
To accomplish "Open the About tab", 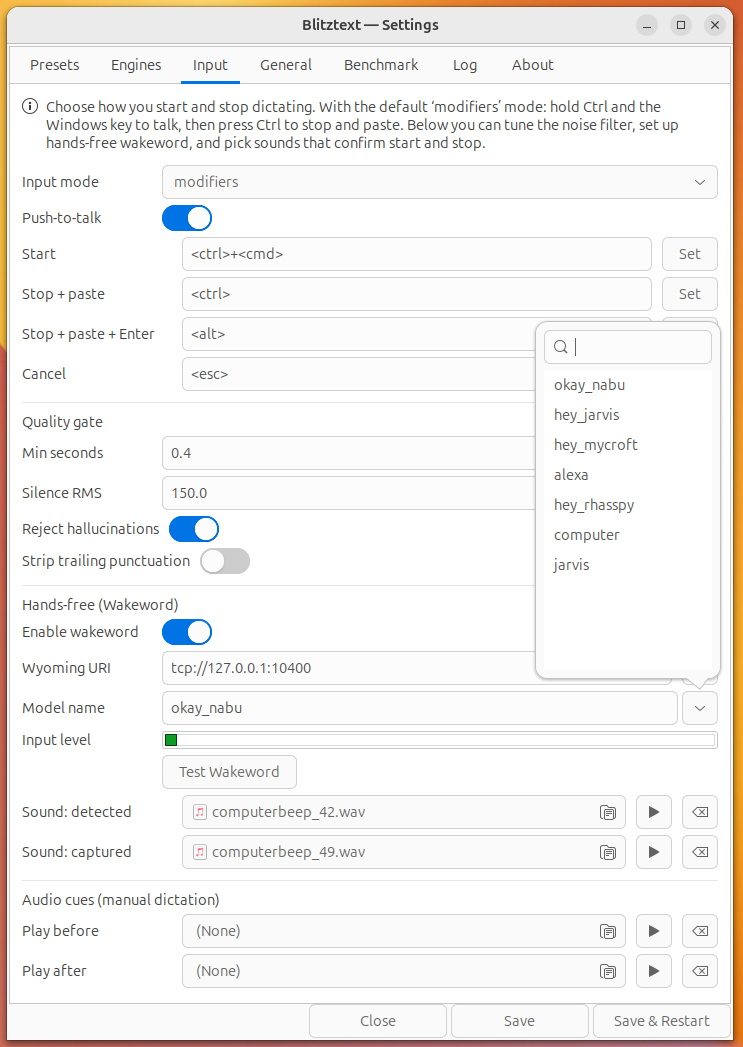I will pyautogui.click(x=533, y=65).
